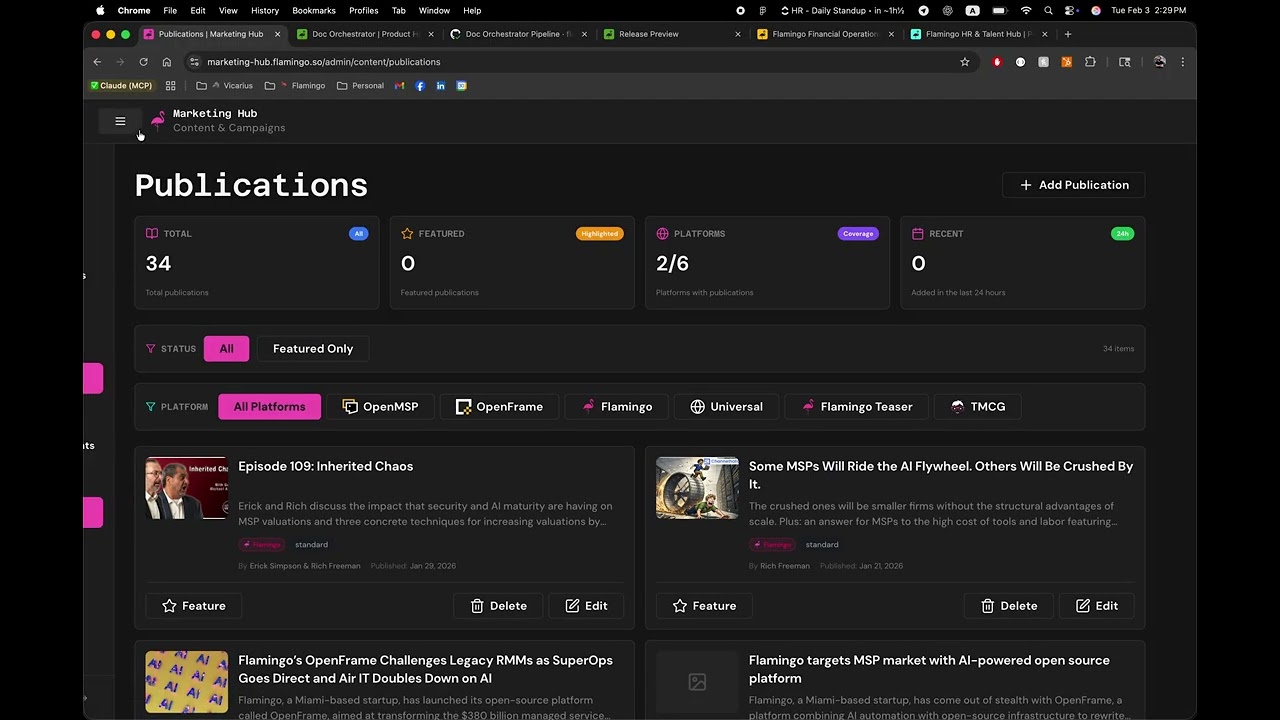Select the All Platforms filter
1280x720 pixels.
[x=269, y=407]
